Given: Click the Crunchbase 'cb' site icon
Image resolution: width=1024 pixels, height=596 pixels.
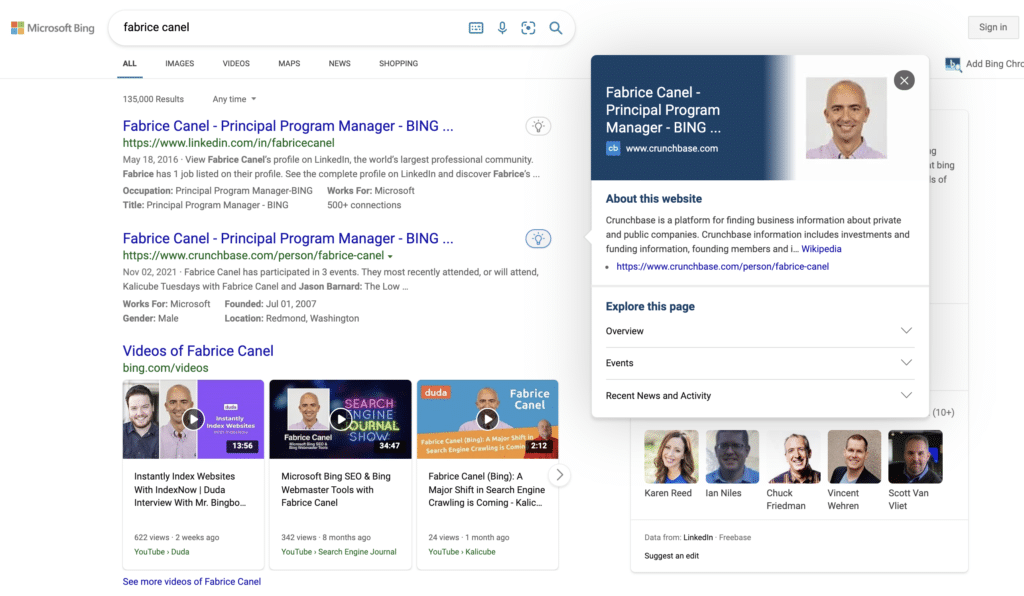Looking at the screenshot, I should [x=613, y=148].
